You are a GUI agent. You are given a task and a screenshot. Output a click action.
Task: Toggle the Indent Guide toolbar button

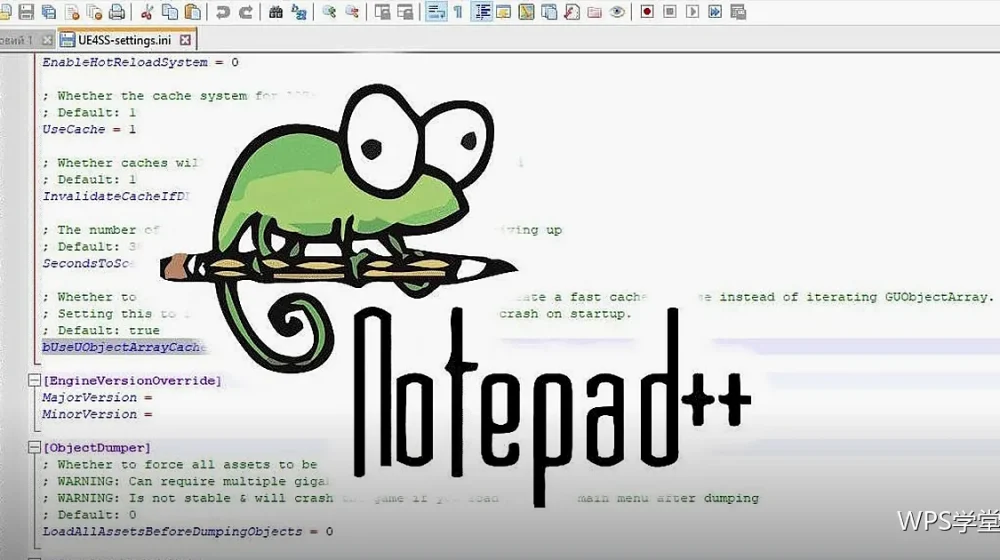(x=482, y=11)
